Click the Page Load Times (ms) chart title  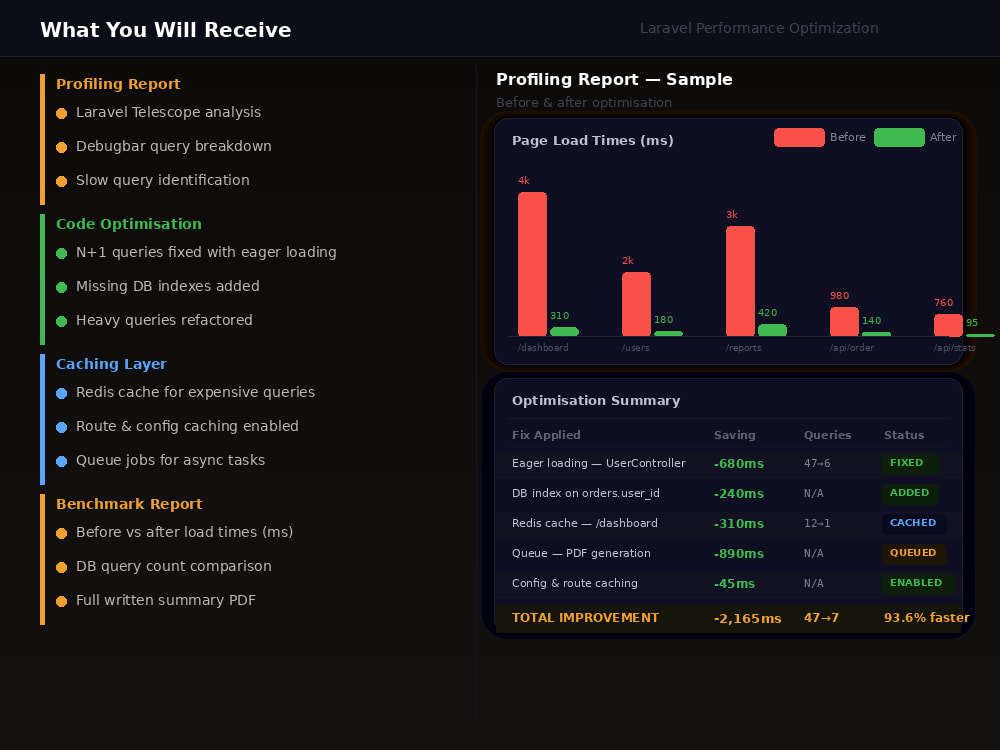(592, 140)
